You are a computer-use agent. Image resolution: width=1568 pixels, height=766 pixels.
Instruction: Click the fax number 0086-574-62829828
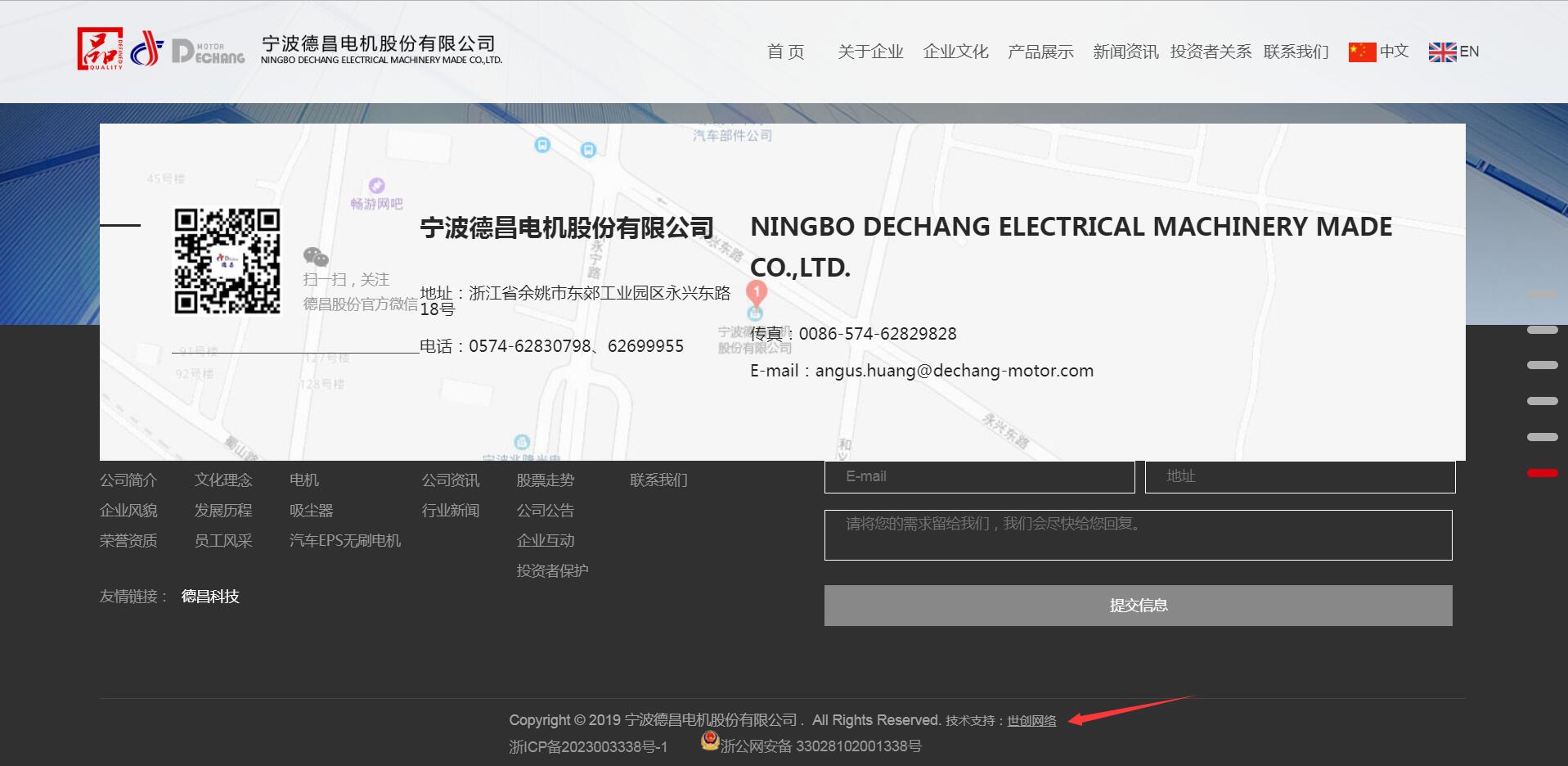coord(878,334)
